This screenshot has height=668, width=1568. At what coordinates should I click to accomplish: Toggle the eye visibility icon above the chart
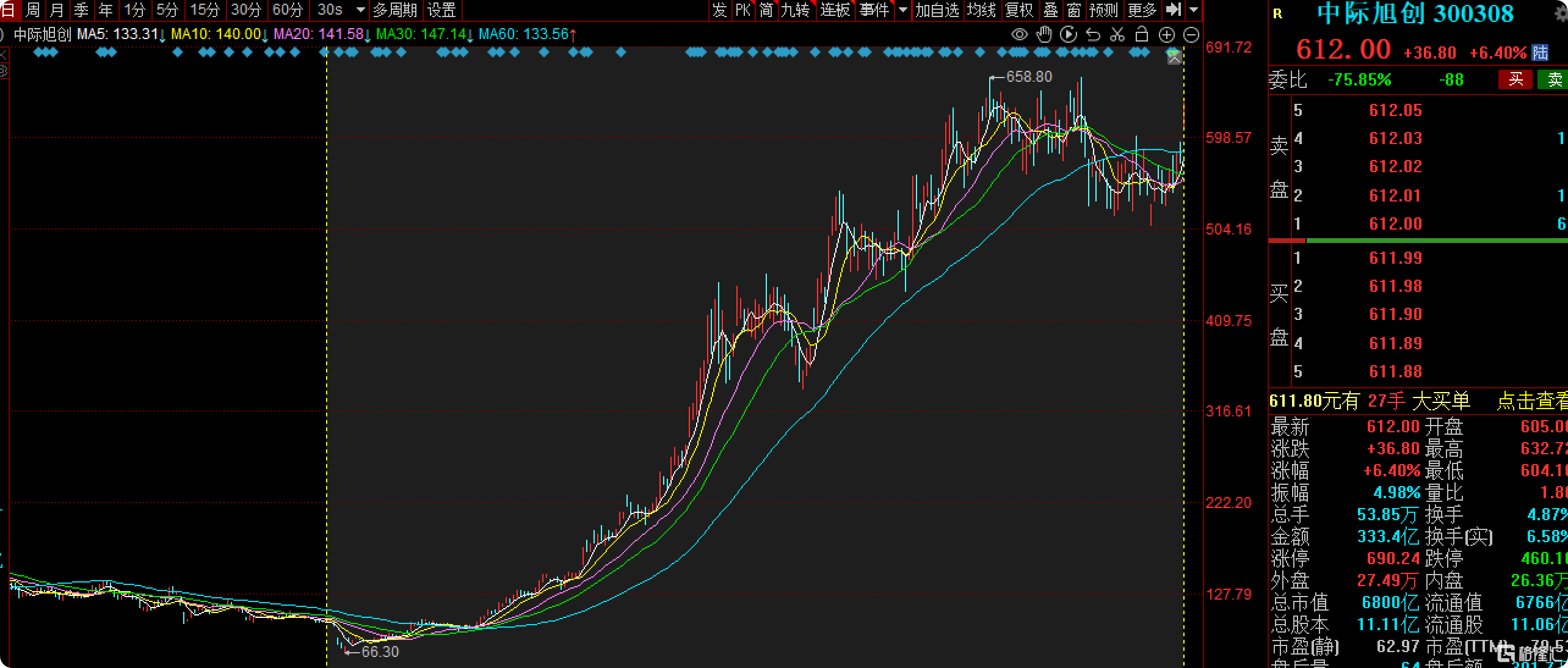point(1019,35)
